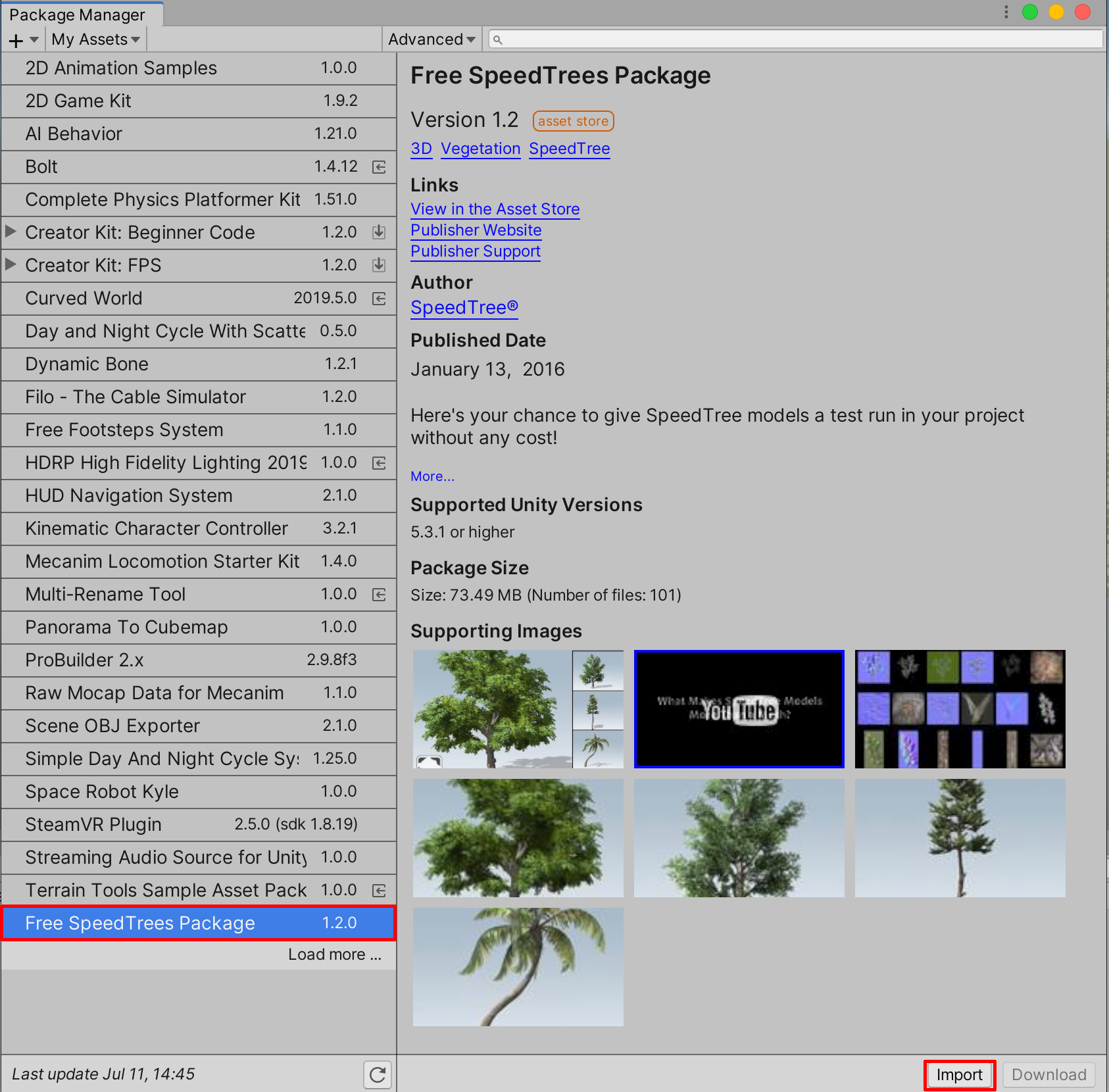
Task: Open the My Assets dropdown
Action: click(96, 39)
